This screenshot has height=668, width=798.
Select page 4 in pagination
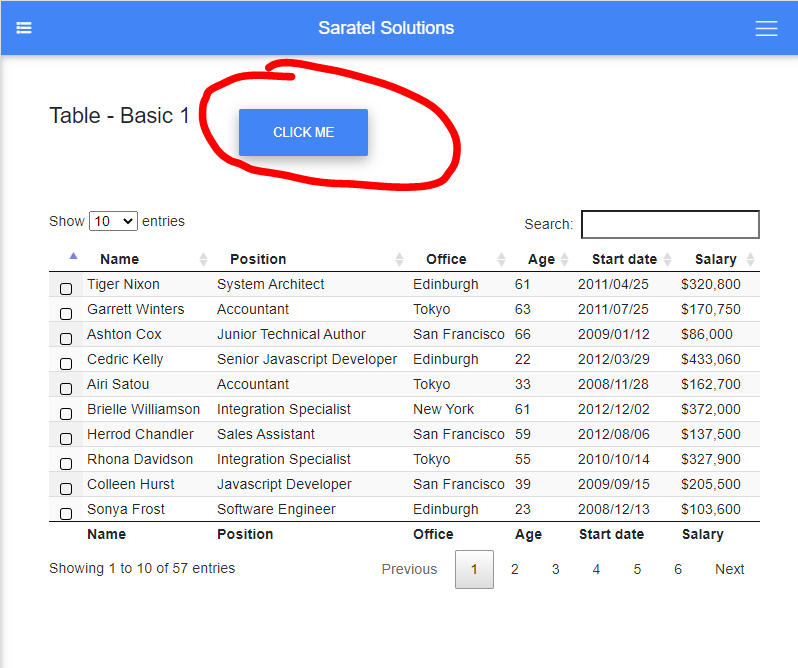click(x=596, y=569)
